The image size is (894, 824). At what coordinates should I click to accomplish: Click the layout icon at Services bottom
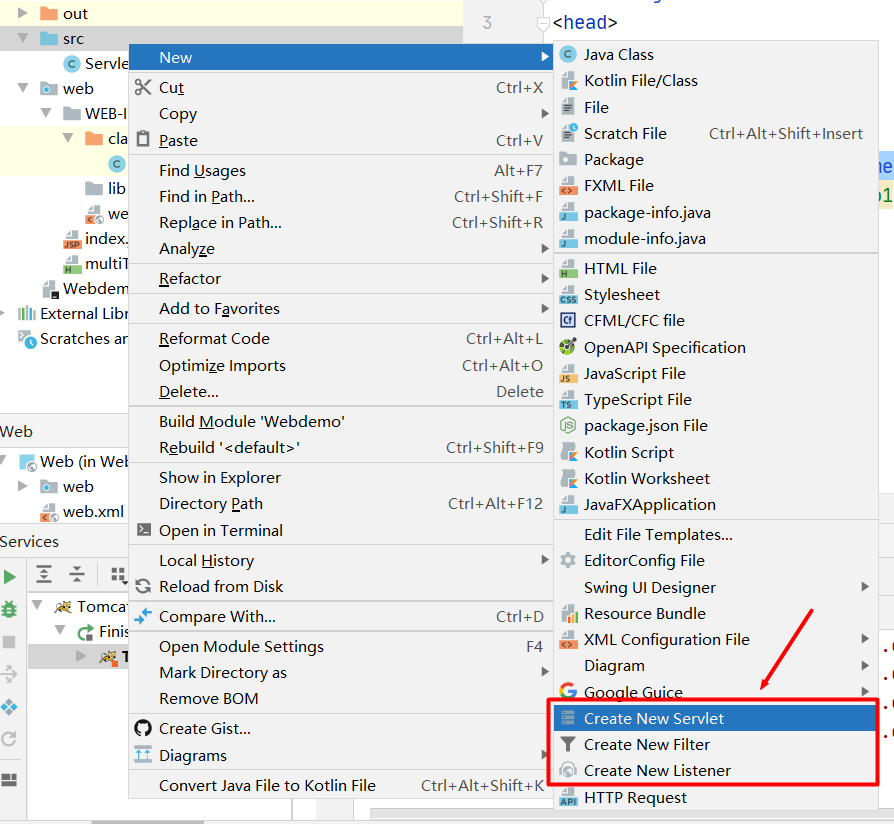coord(10,780)
